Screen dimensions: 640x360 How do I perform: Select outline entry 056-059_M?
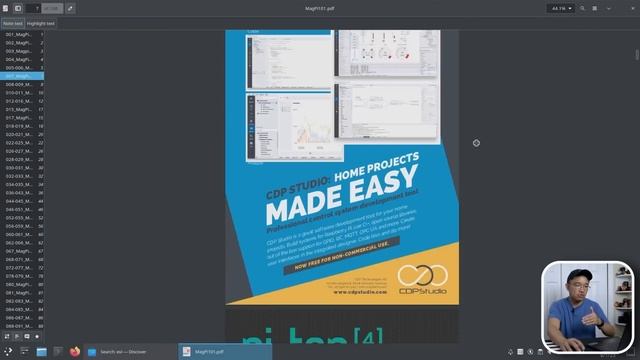click(x=22, y=226)
